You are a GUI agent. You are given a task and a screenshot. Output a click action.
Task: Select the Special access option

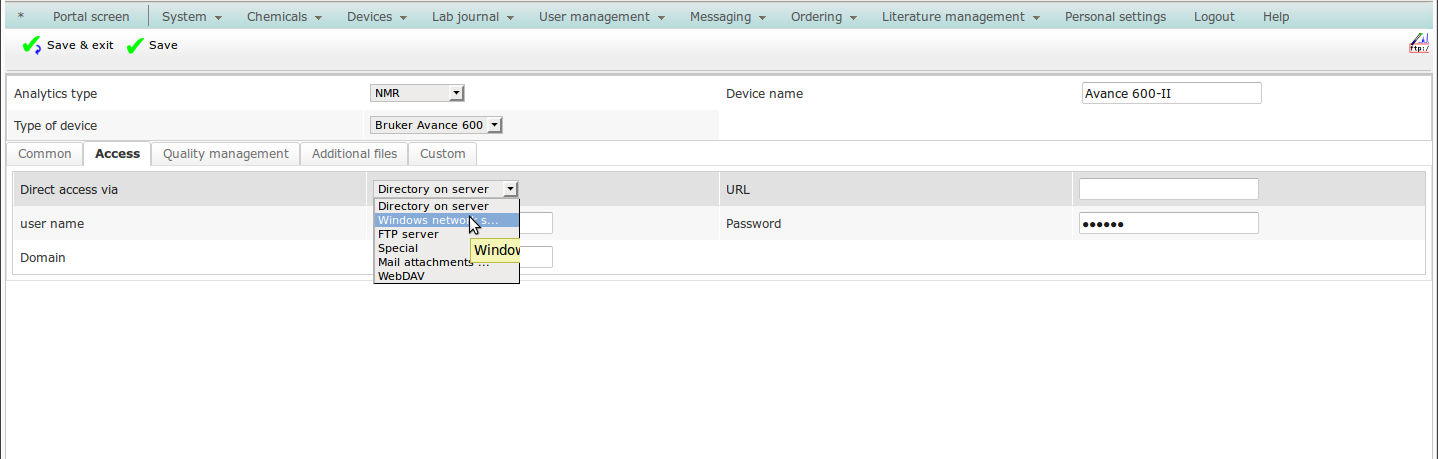tap(398, 248)
